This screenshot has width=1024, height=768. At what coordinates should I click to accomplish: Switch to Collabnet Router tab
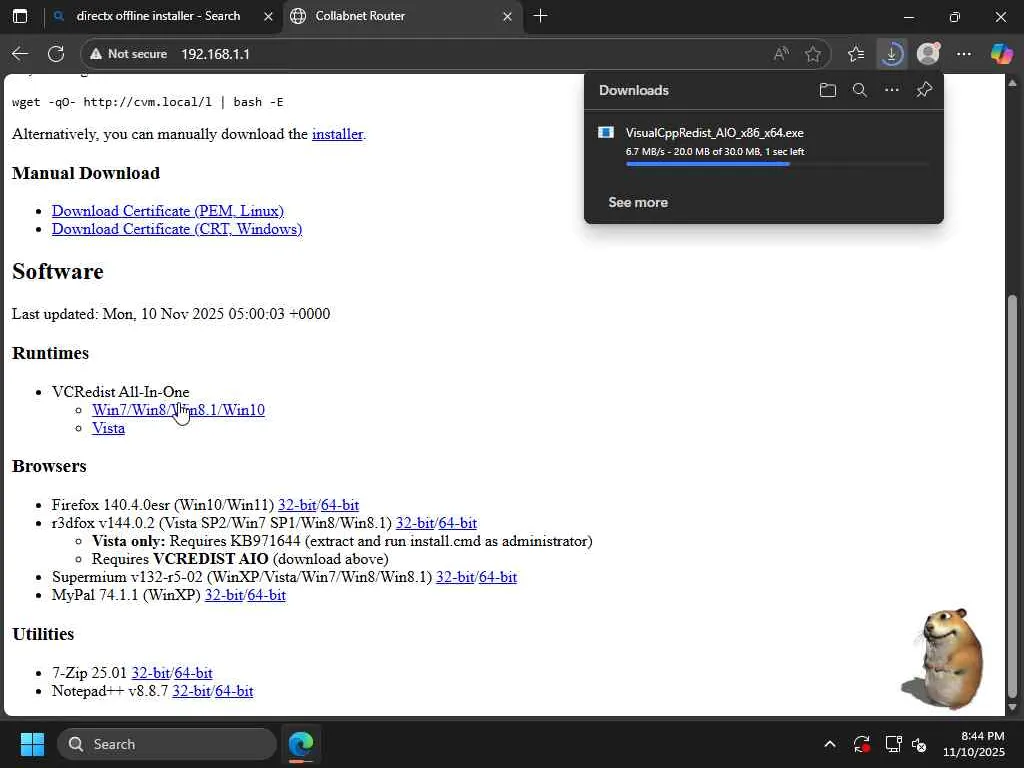[404, 16]
